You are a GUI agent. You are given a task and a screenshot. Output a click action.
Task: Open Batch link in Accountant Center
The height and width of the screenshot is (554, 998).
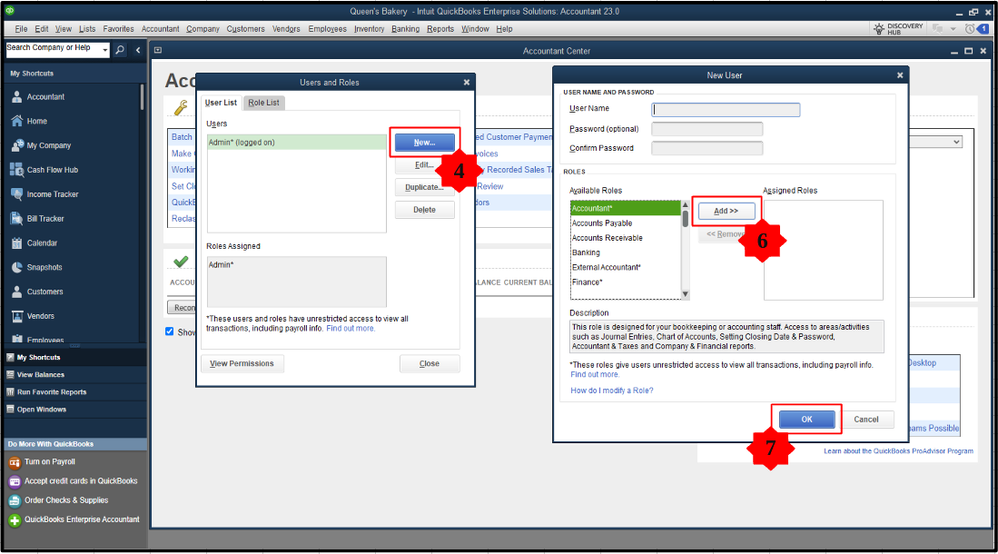(x=181, y=137)
